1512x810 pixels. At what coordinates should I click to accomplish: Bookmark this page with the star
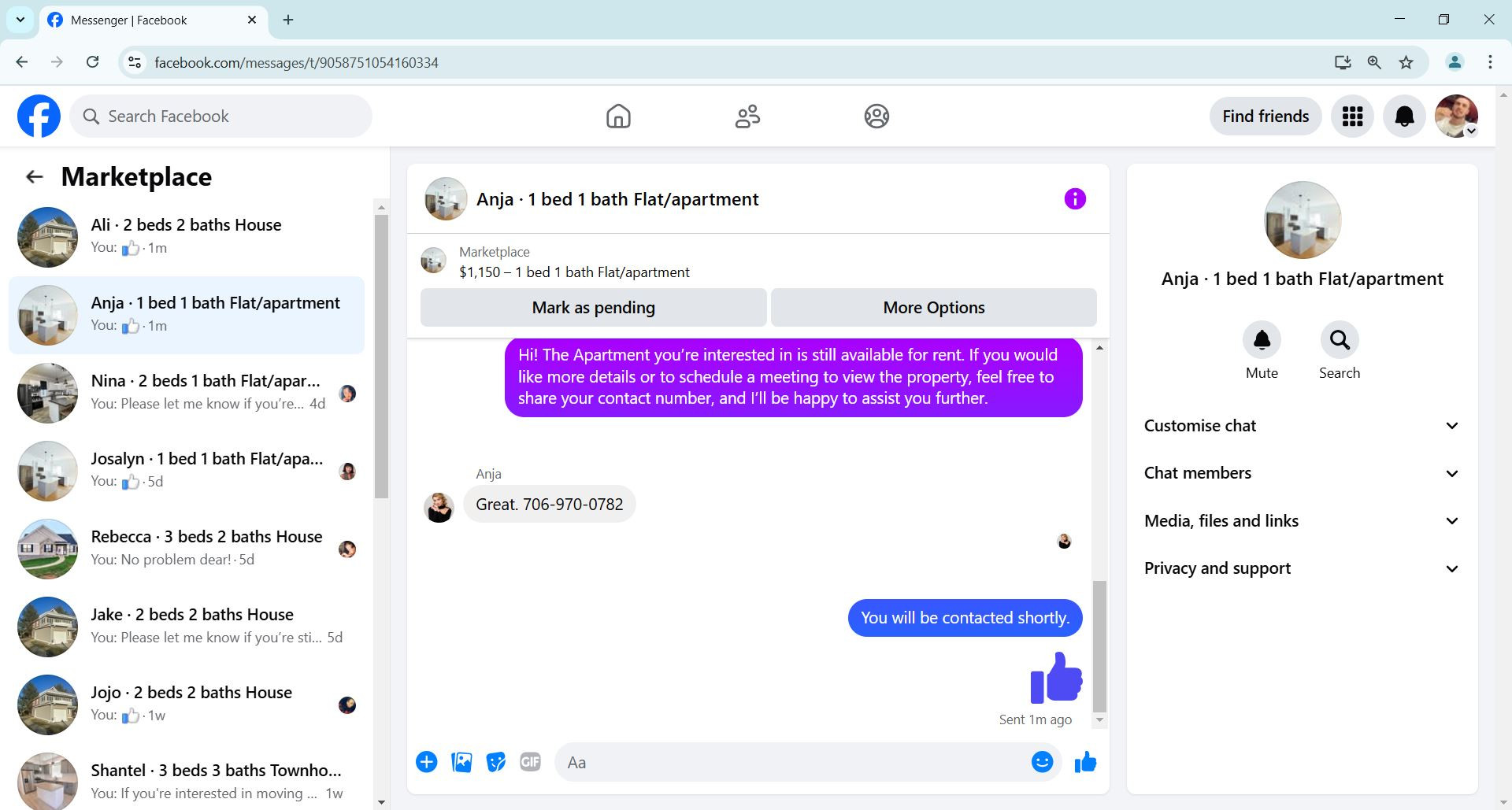click(1406, 62)
